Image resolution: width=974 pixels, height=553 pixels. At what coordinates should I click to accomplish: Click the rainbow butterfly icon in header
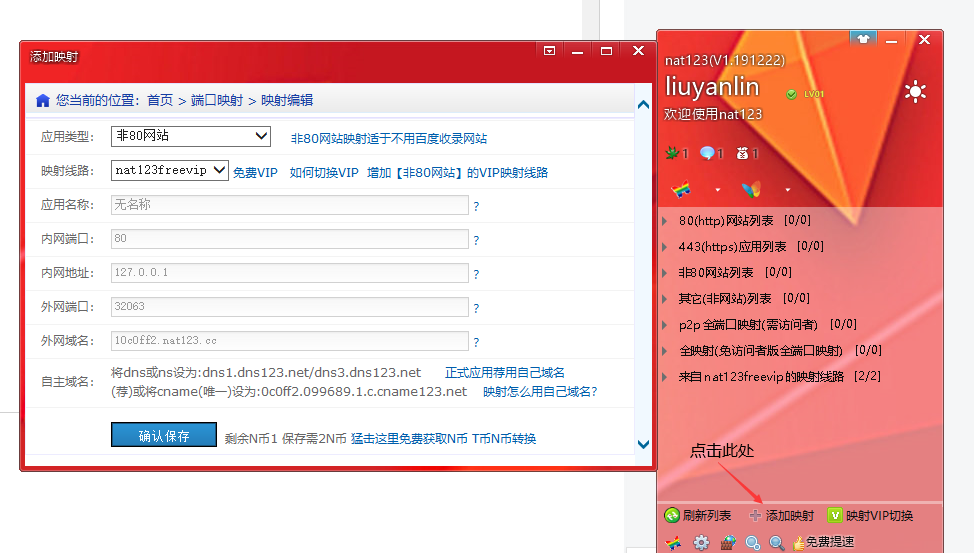coord(681,189)
